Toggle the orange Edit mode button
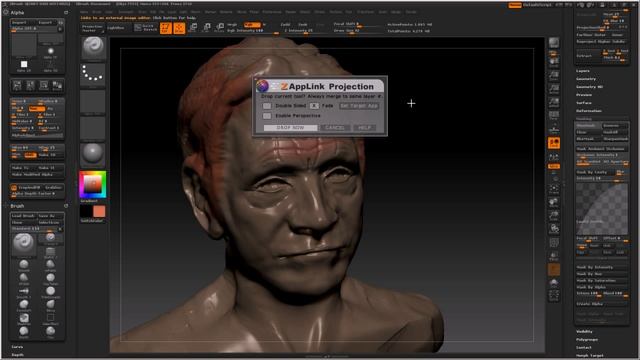Viewport: 640px width, 360px height. [x=166, y=28]
